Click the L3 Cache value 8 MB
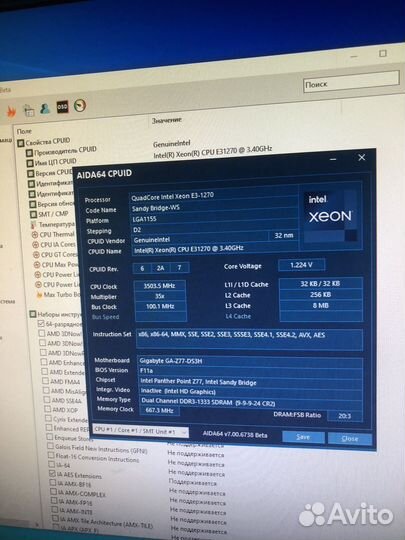The width and height of the screenshot is (405, 540). point(321,305)
